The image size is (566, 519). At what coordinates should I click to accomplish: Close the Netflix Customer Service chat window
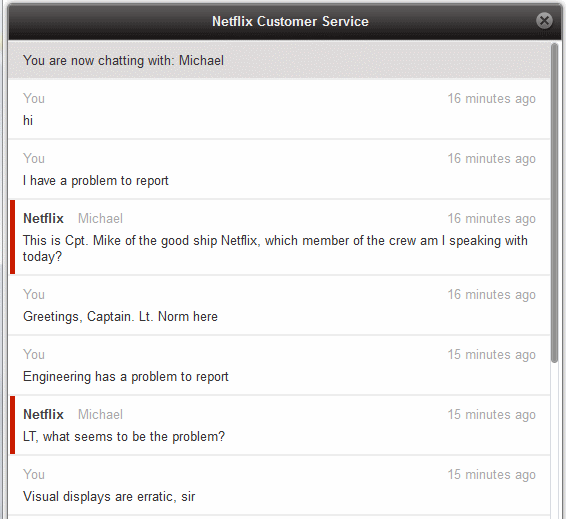[544, 21]
